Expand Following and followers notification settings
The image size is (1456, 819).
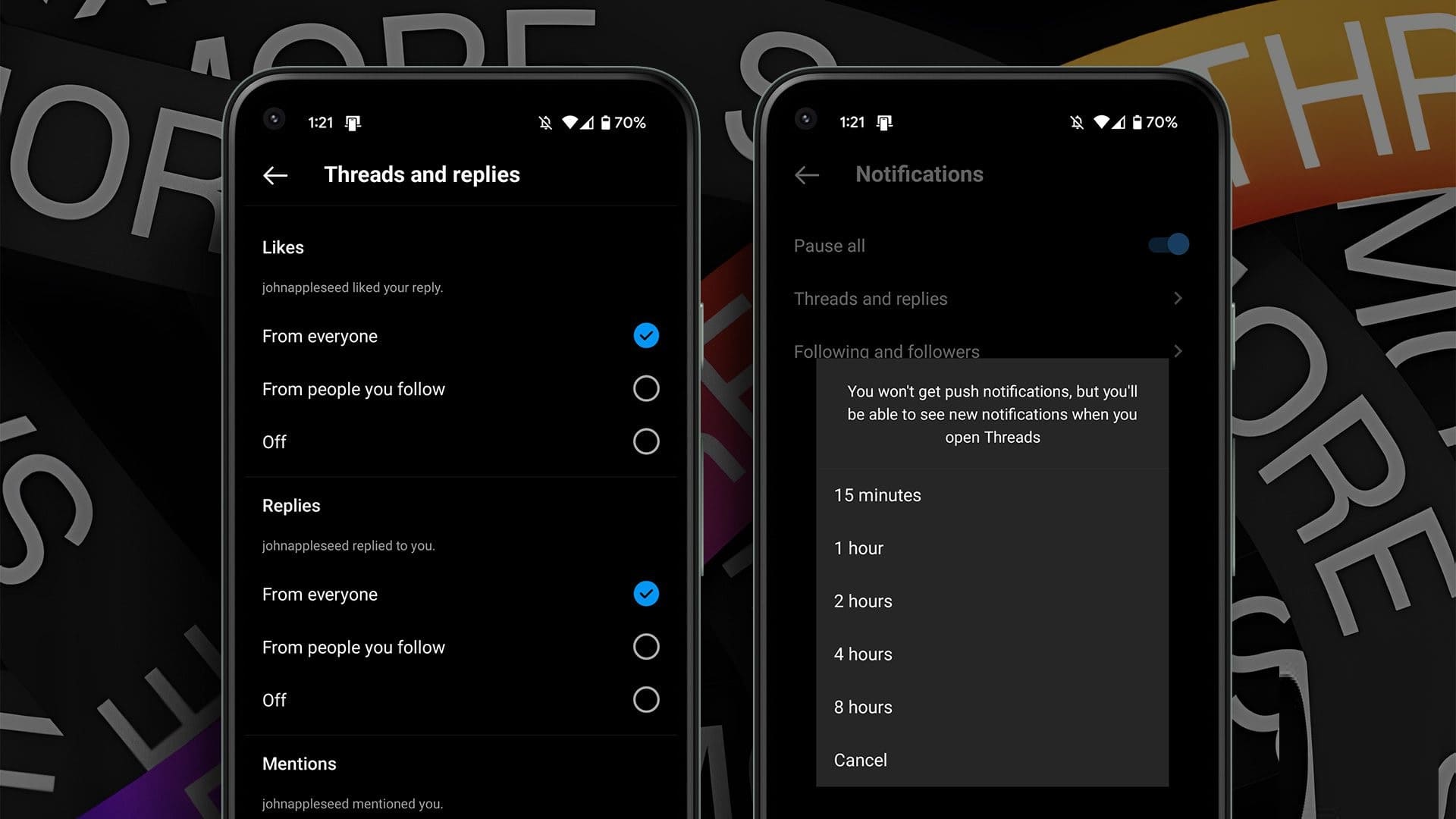pos(990,351)
